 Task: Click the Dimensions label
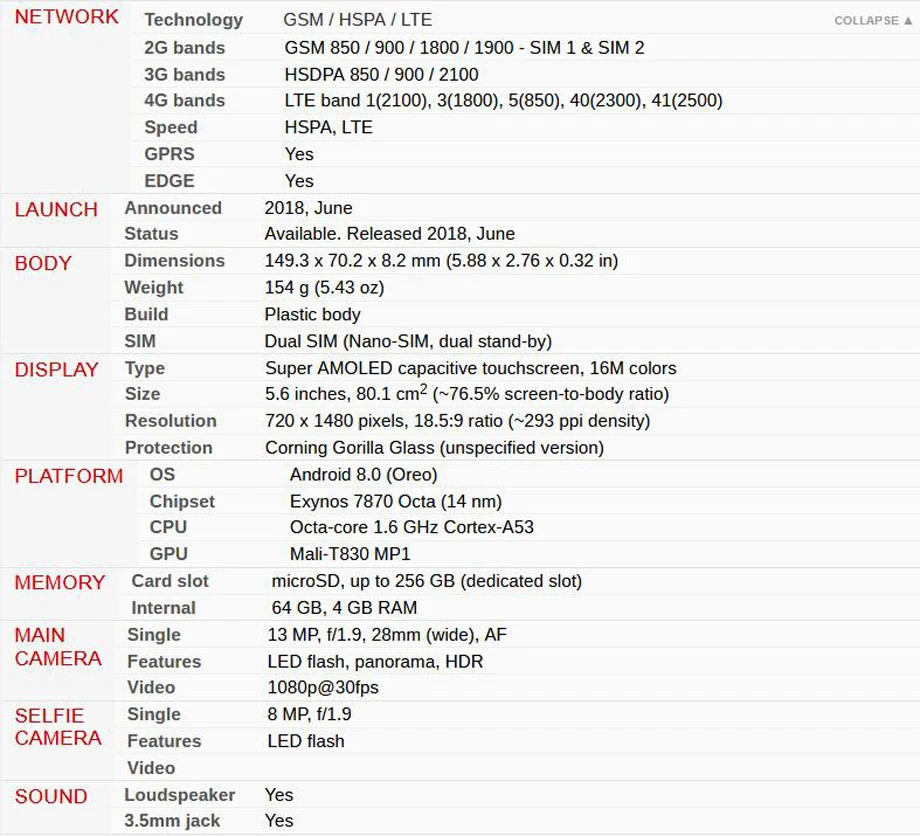(x=174, y=260)
